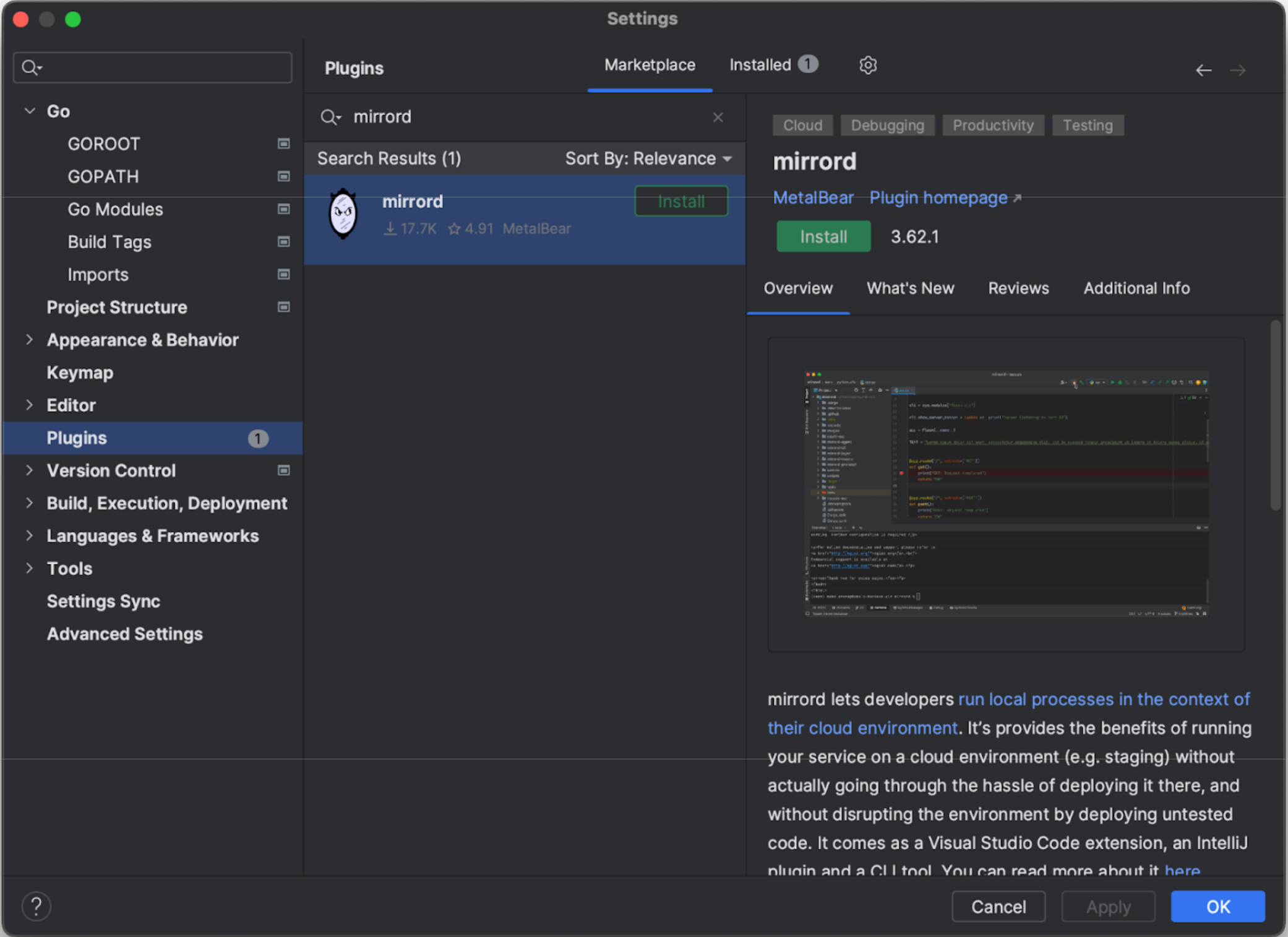The image size is (1288, 937).
Task: Click the project-level icon beside GOROOT
Action: point(284,144)
